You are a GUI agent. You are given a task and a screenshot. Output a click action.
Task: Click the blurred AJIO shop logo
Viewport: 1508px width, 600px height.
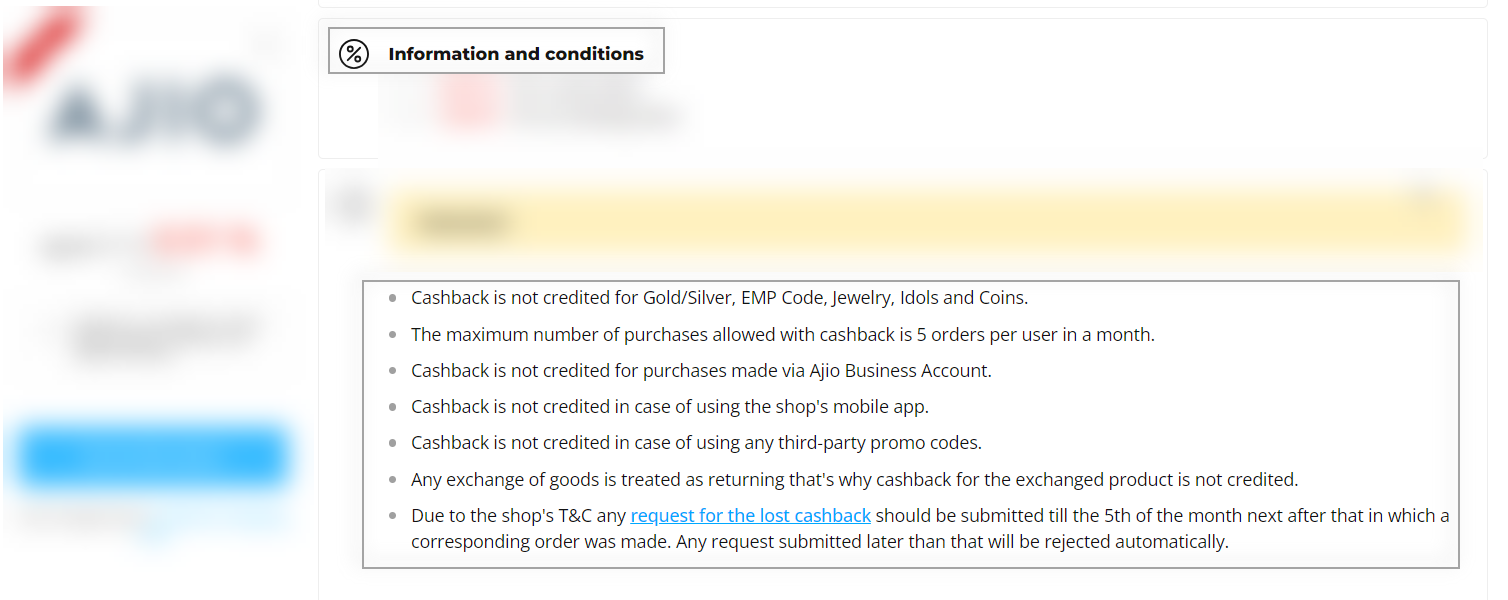coord(153,110)
